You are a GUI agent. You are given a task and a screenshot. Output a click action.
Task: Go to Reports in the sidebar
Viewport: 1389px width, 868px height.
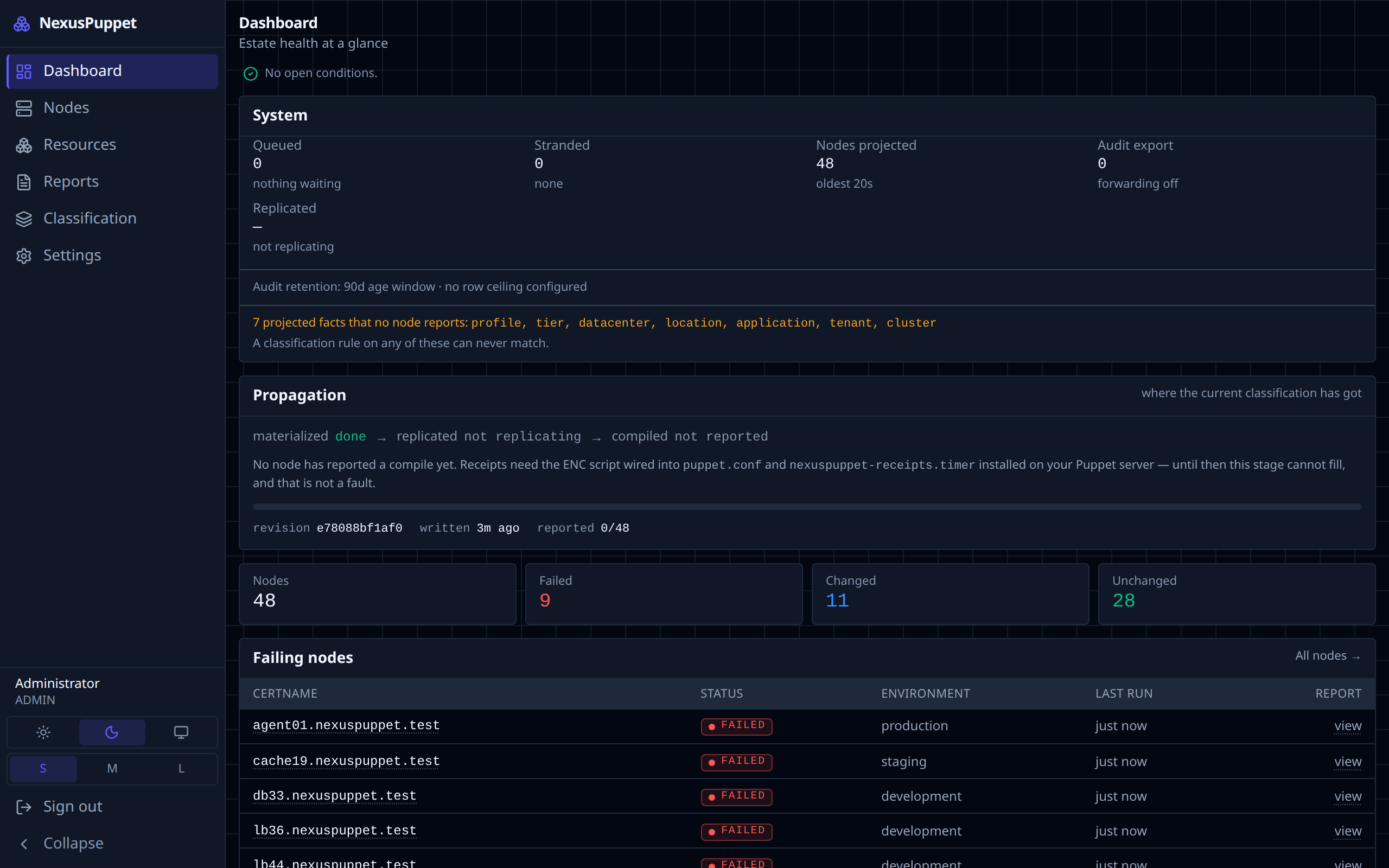(x=112, y=181)
